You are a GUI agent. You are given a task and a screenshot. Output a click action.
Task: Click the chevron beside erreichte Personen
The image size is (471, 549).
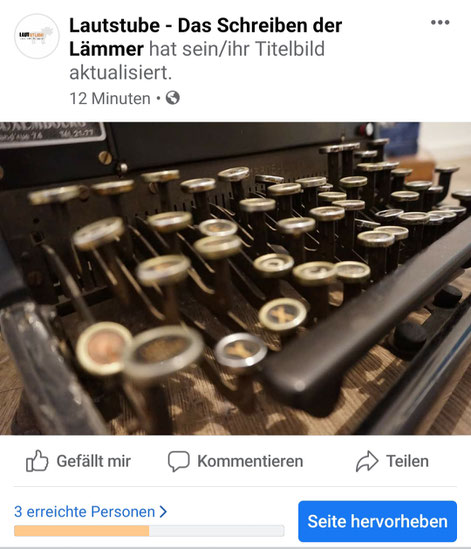(163, 512)
